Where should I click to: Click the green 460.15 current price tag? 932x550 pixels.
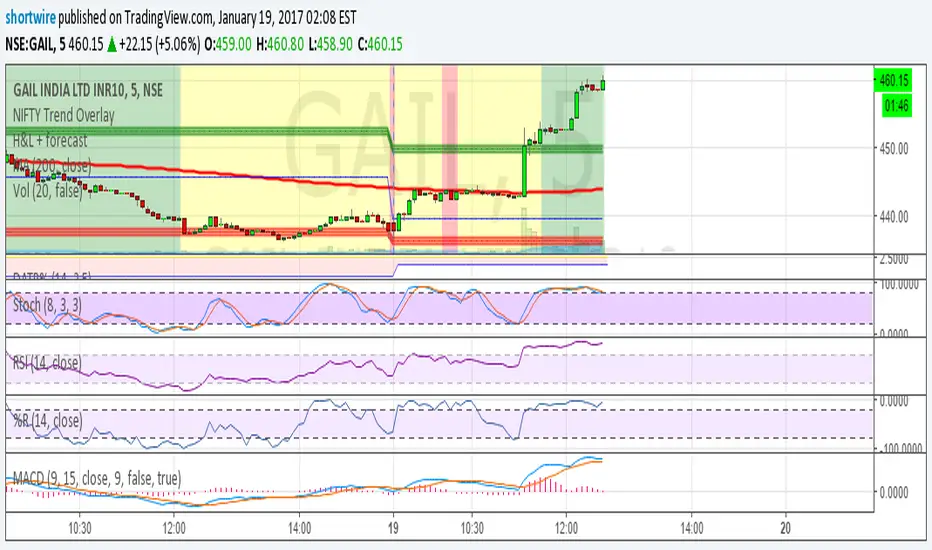coord(893,80)
